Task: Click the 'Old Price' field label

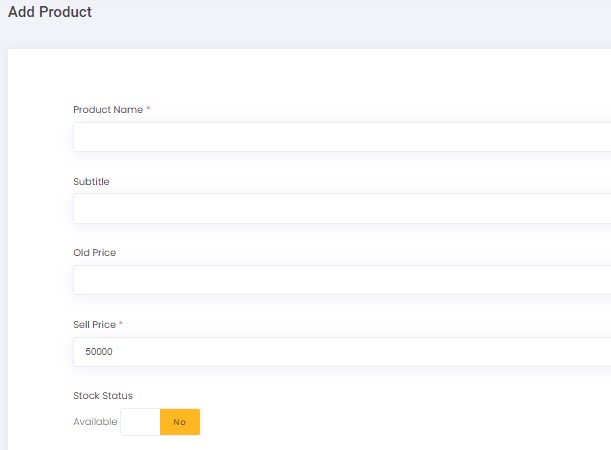Action: pos(95,253)
